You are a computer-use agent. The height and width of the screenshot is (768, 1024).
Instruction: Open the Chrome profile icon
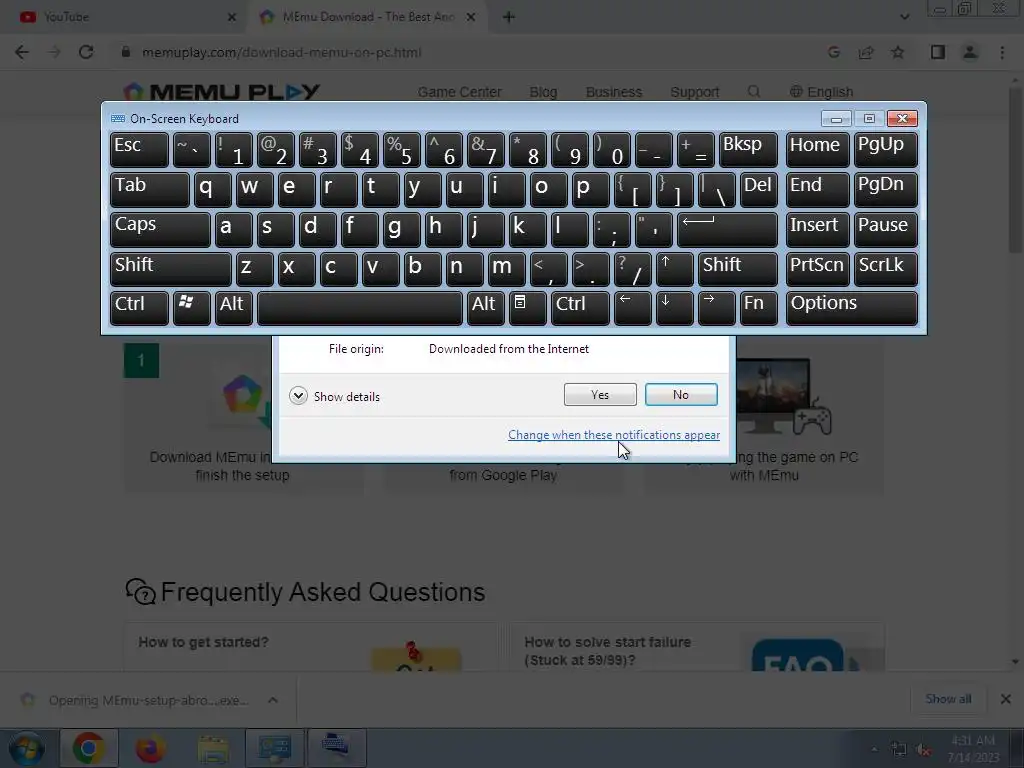[x=970, y=52]
